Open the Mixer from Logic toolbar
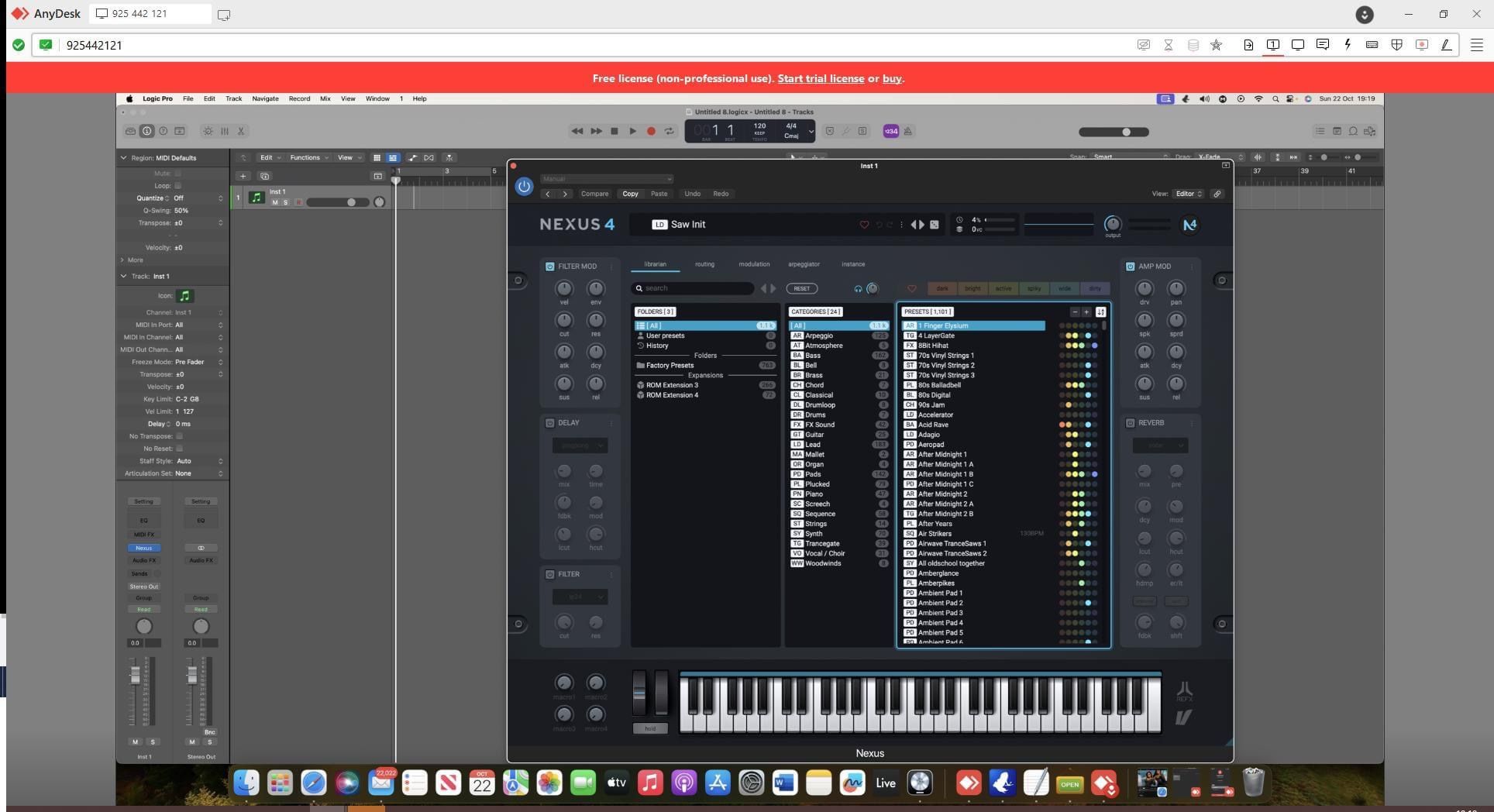 [x=225, y=132]
